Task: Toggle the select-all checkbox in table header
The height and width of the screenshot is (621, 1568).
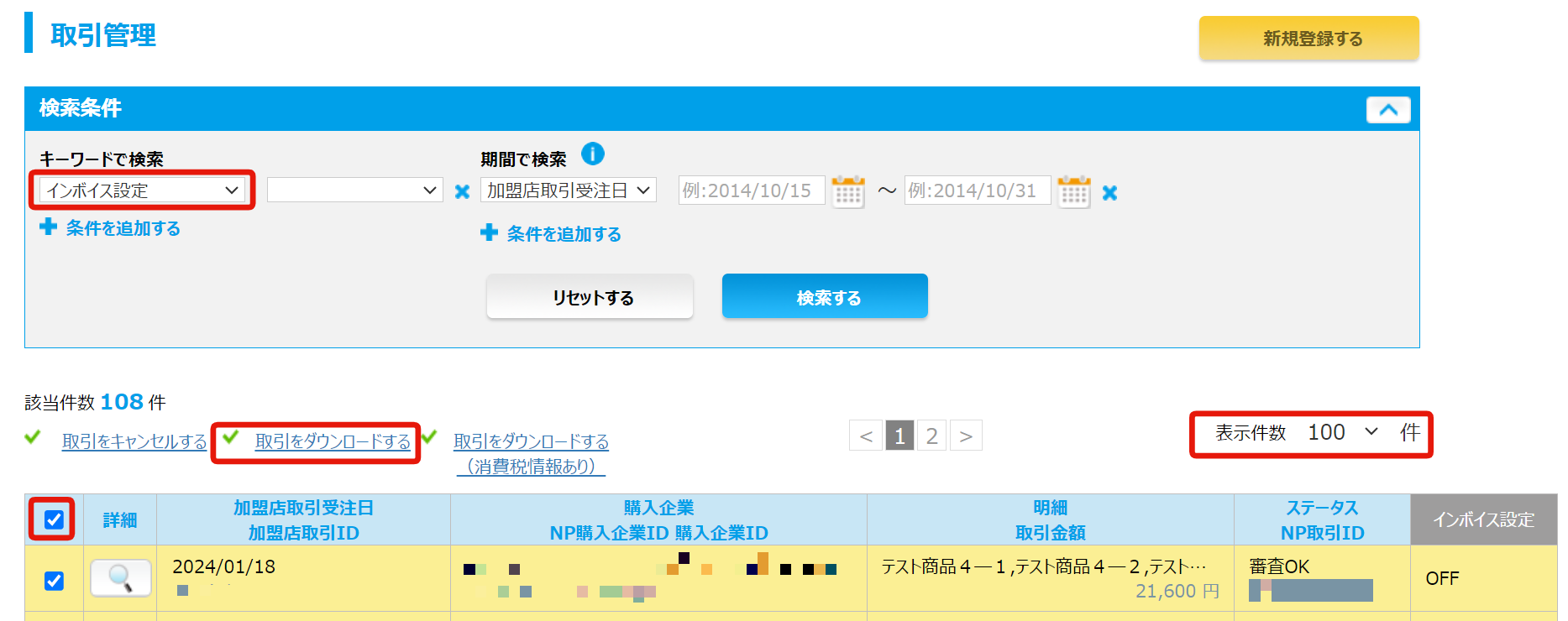Action: click(54, 519)
